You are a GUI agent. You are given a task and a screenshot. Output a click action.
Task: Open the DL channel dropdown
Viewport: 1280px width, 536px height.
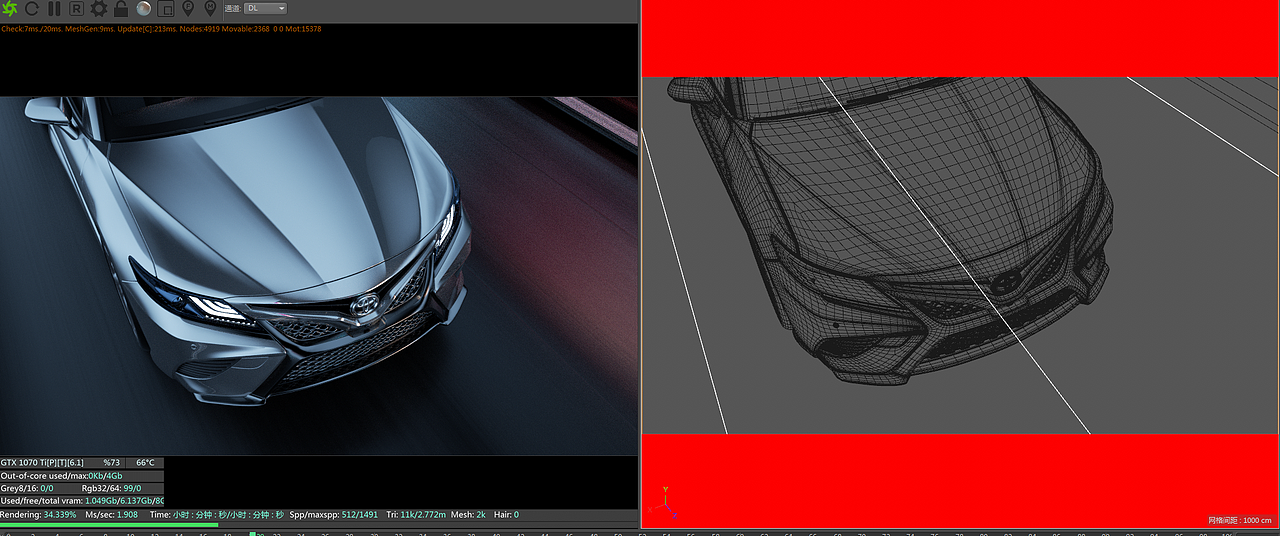(x=266, y=8)
